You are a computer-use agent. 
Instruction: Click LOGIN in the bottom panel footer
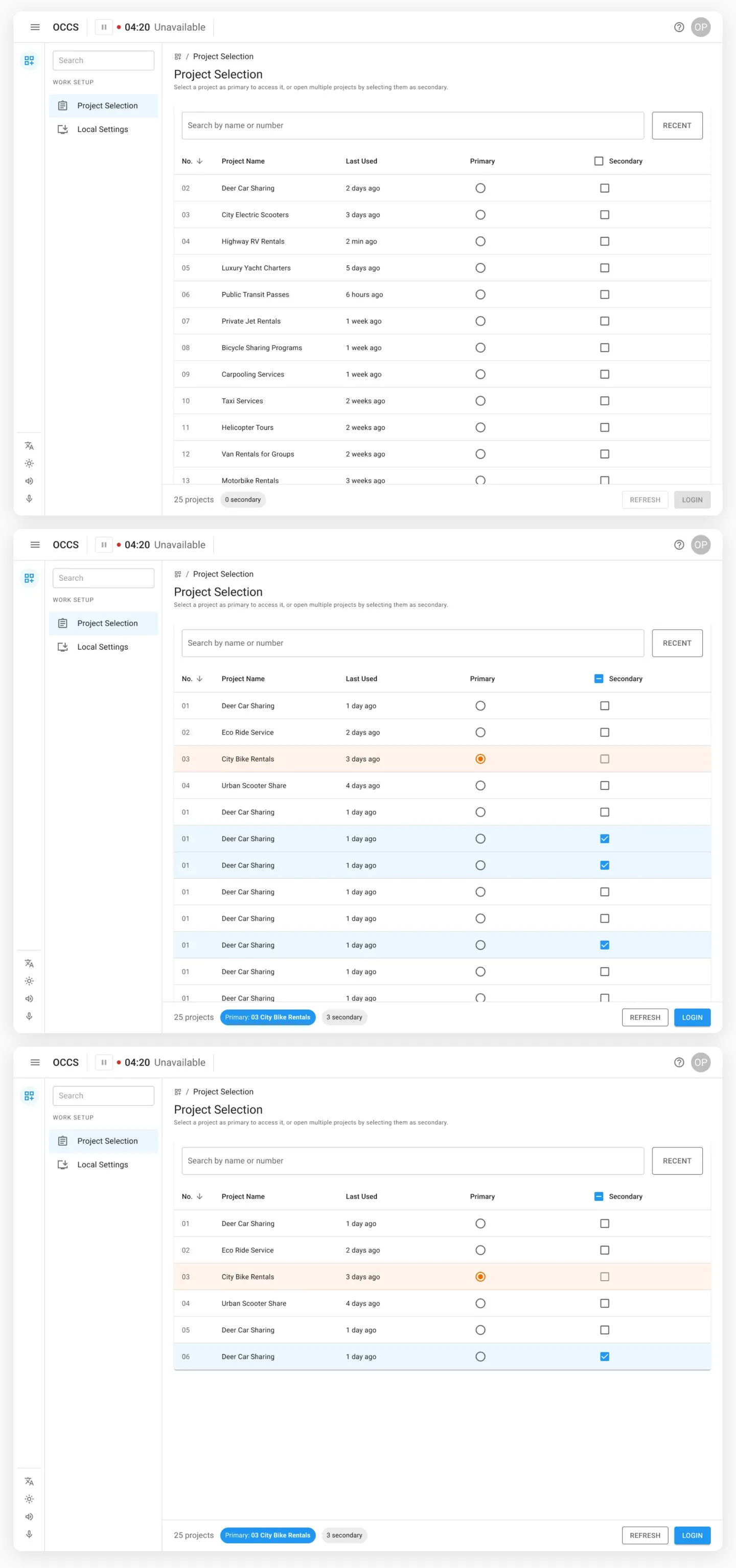pyautogui.click(x=692, y=1535)
